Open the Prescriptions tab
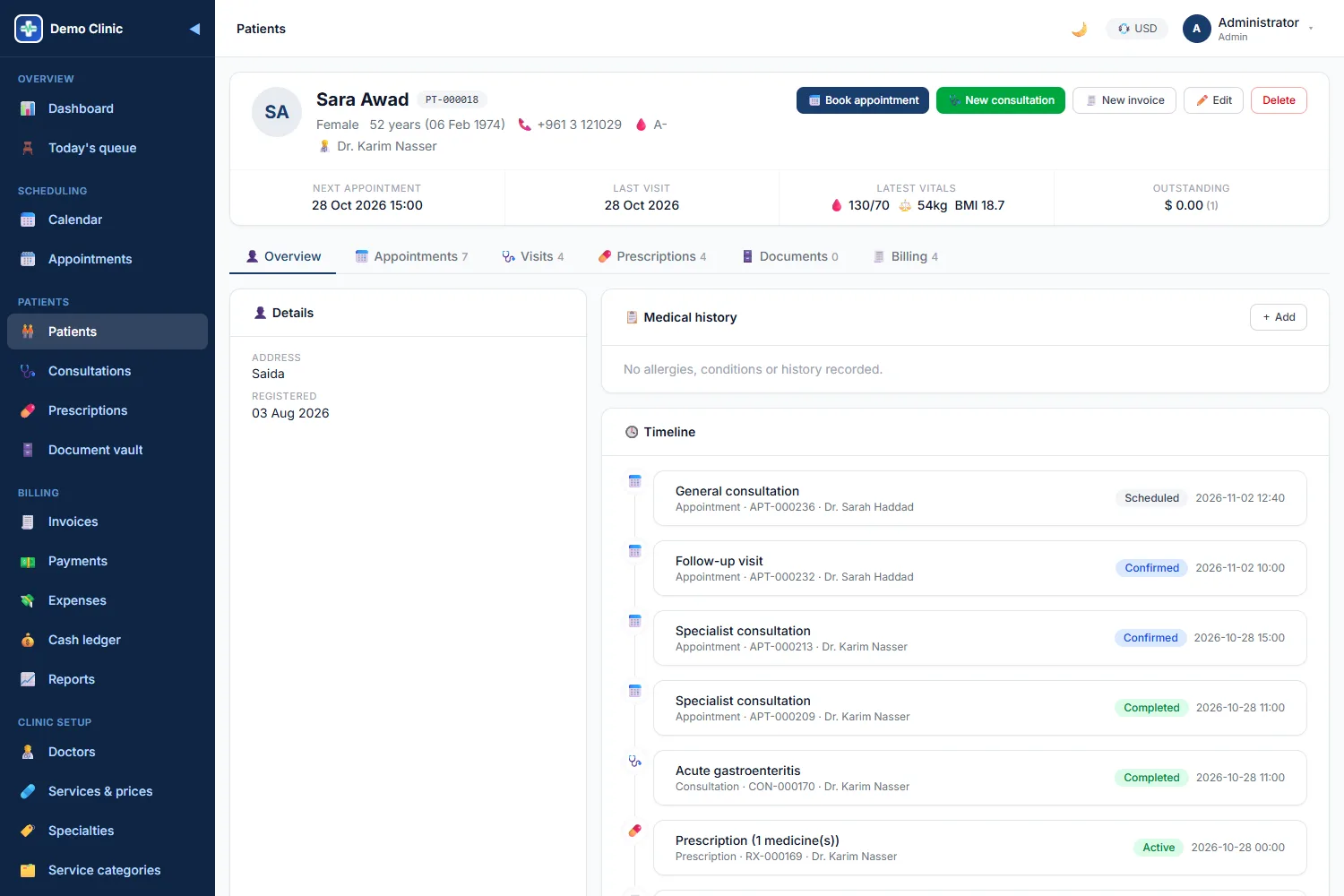Screen dimensions: 1344x896 tap(652, 256)
